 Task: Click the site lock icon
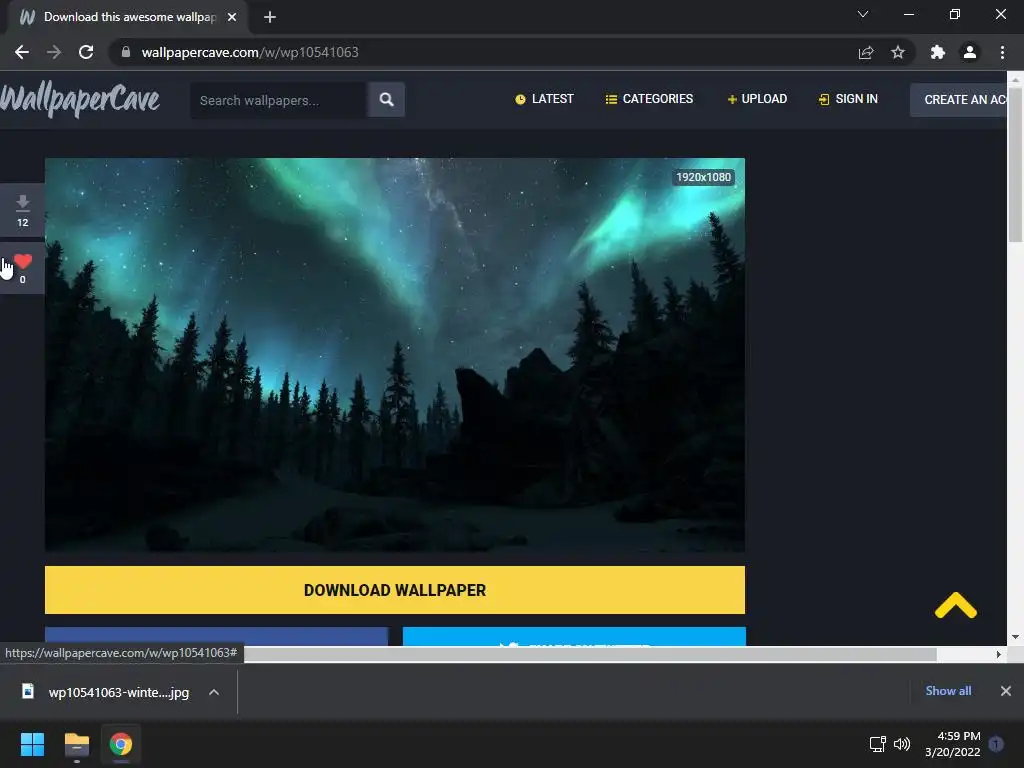click(126, 52)
